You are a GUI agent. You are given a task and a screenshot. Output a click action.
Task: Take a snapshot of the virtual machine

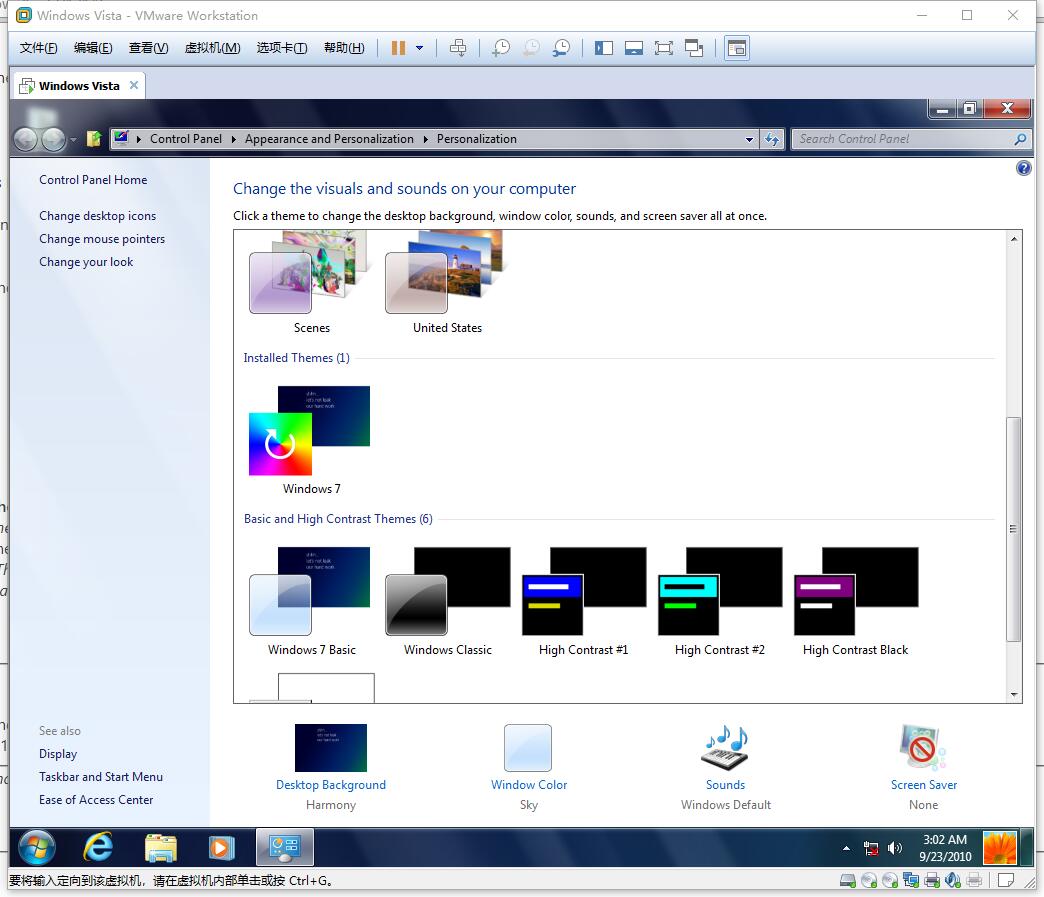501,48
